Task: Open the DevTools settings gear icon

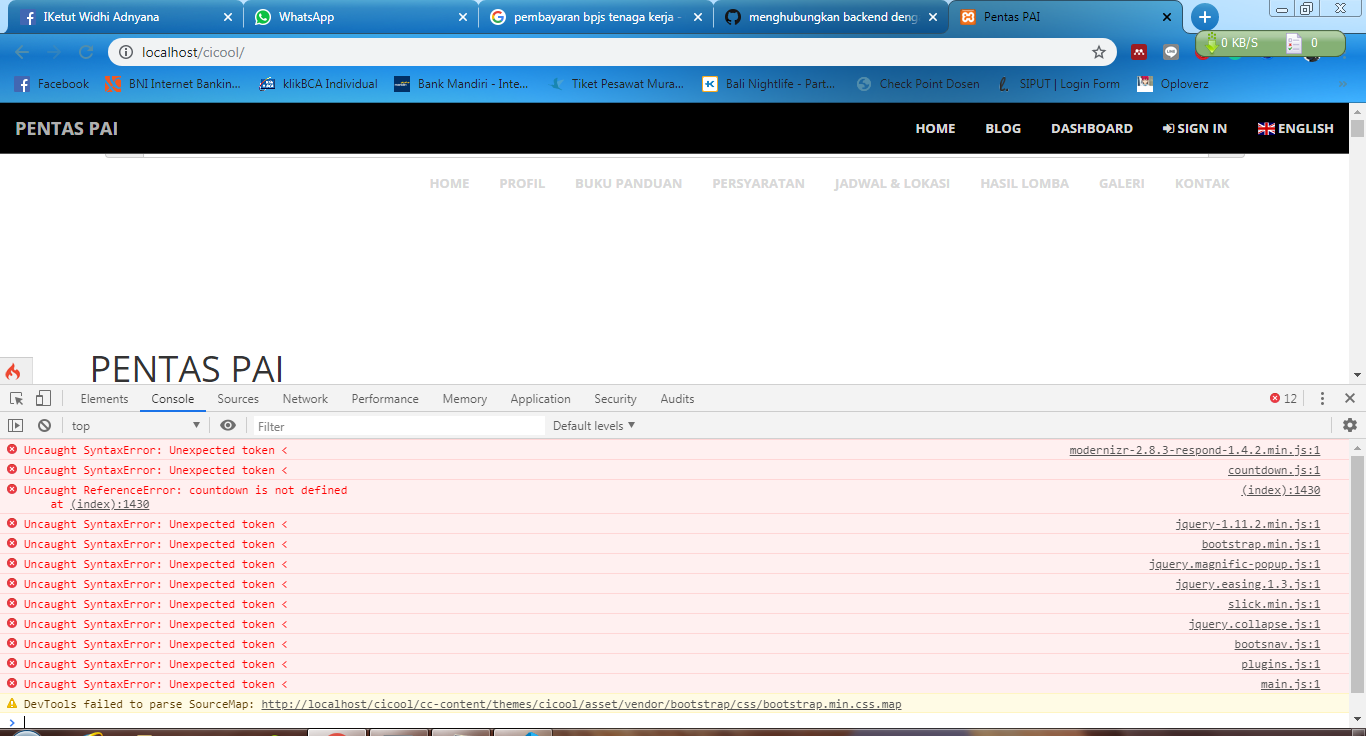Action: click(1349, 425)
